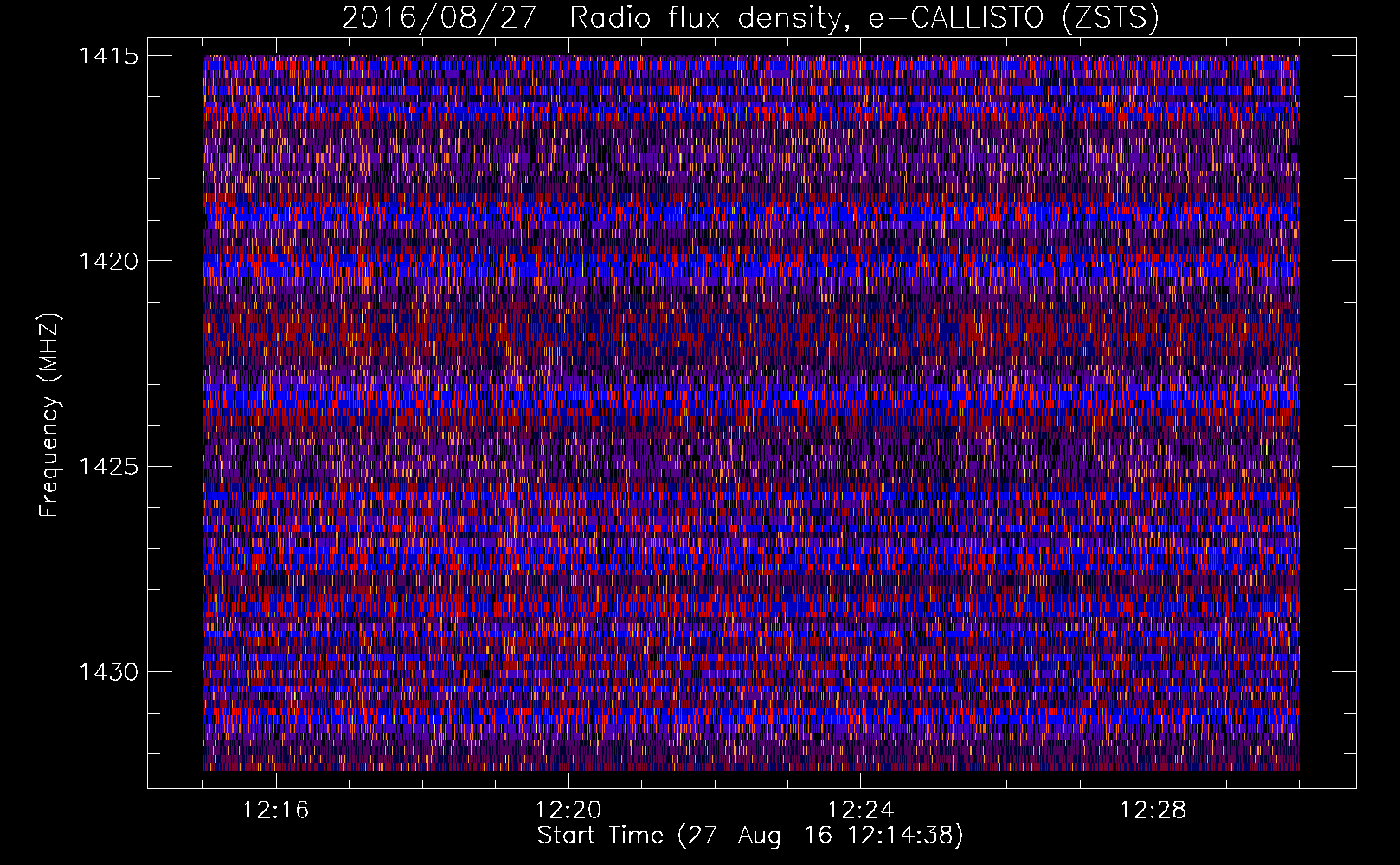The height and width of the screenshot is (865, 1400).
Task: Select the 1415 frequency axis label
Action: [x=108, y=56]
